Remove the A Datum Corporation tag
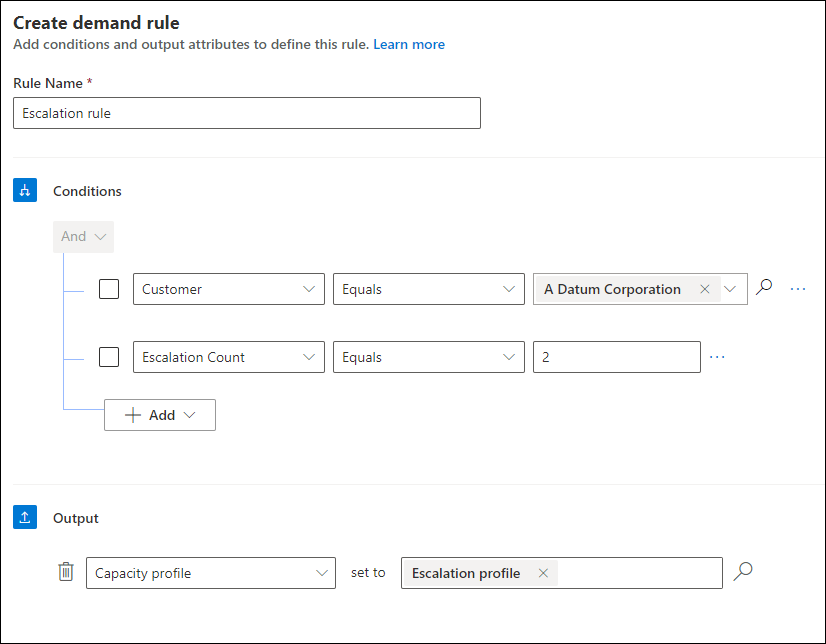This screenshot has height=644, width=826. [705, 289]
